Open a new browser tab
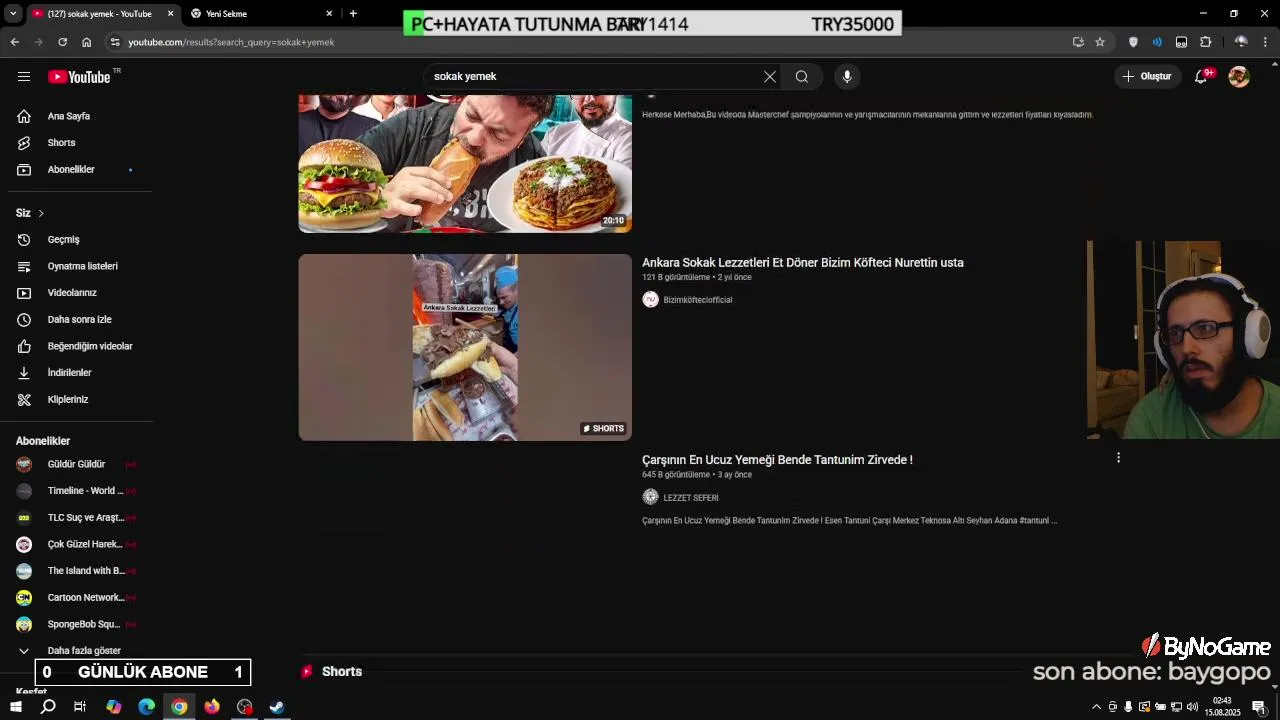This screenshot has width=1280, height=720. 353,13
